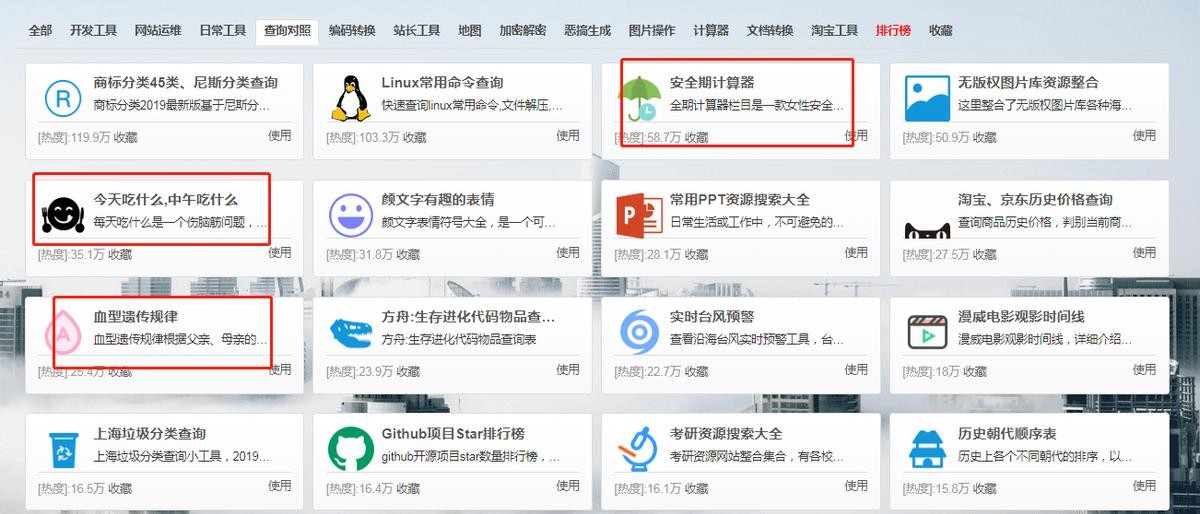This screenshot has height=514, width=1200.
Task: Click 使用 on the 今天吃什么 card
Action: 280,252
